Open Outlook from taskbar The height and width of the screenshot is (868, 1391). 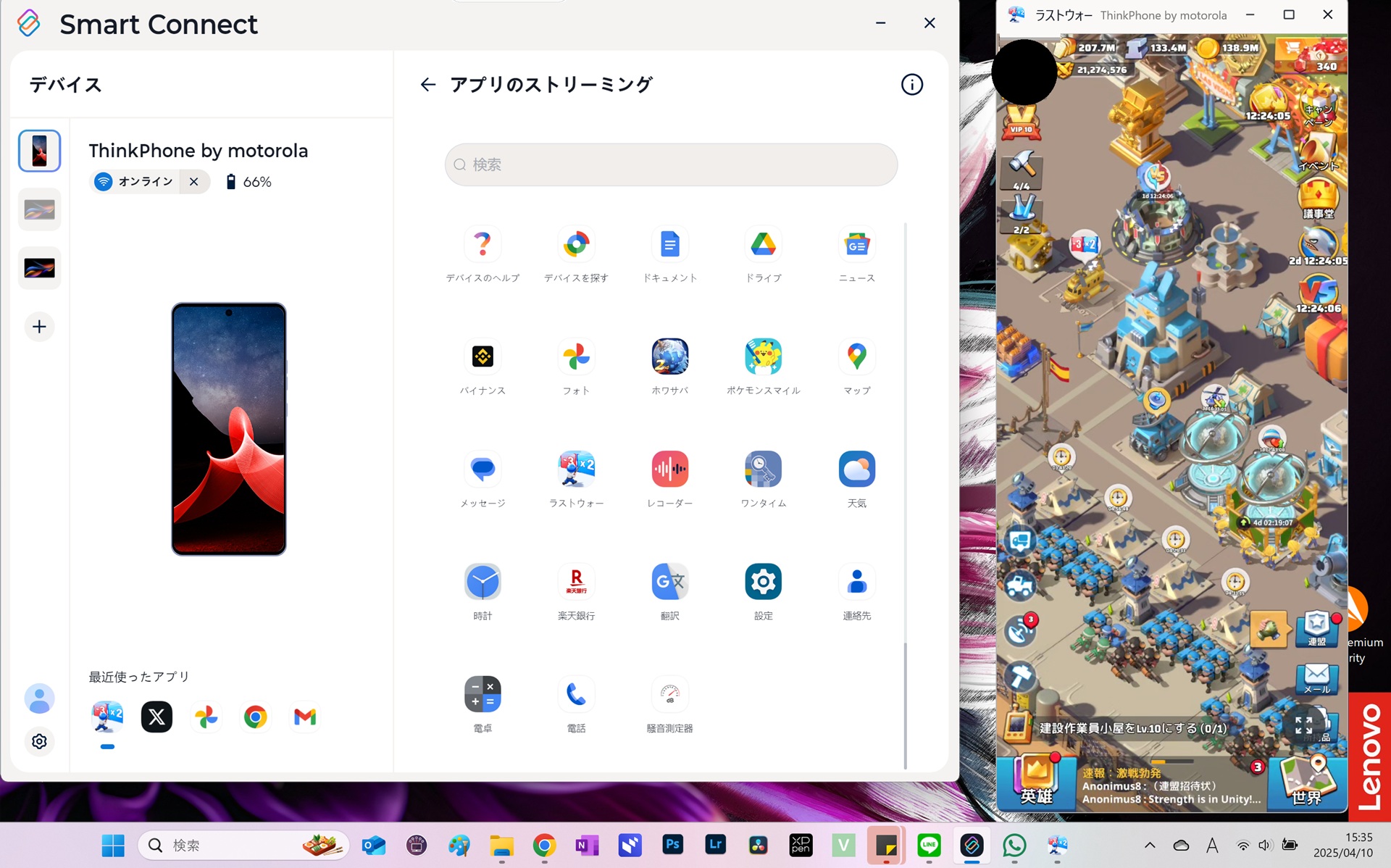374,846
